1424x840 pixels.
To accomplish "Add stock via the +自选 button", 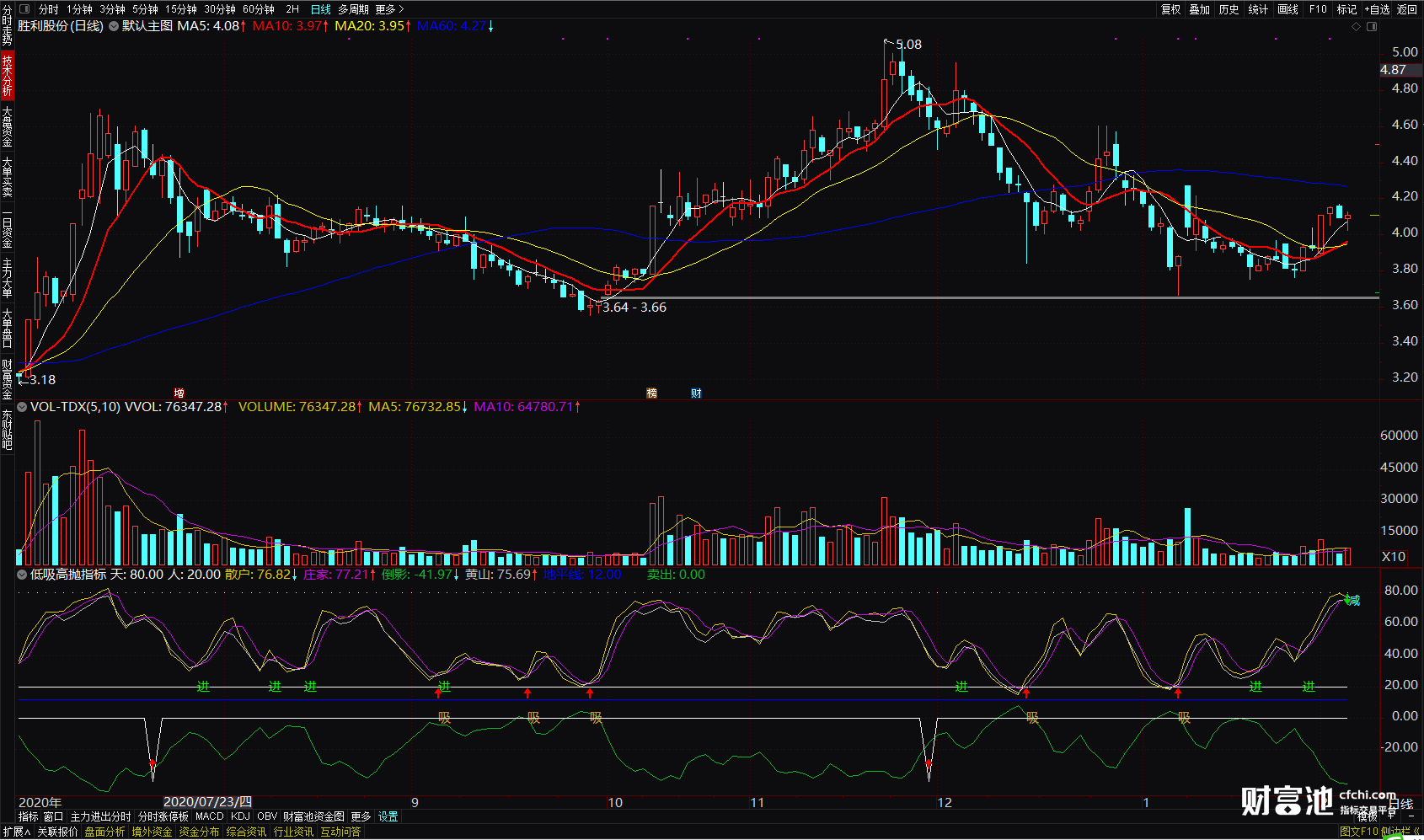I will point(1377,9).
